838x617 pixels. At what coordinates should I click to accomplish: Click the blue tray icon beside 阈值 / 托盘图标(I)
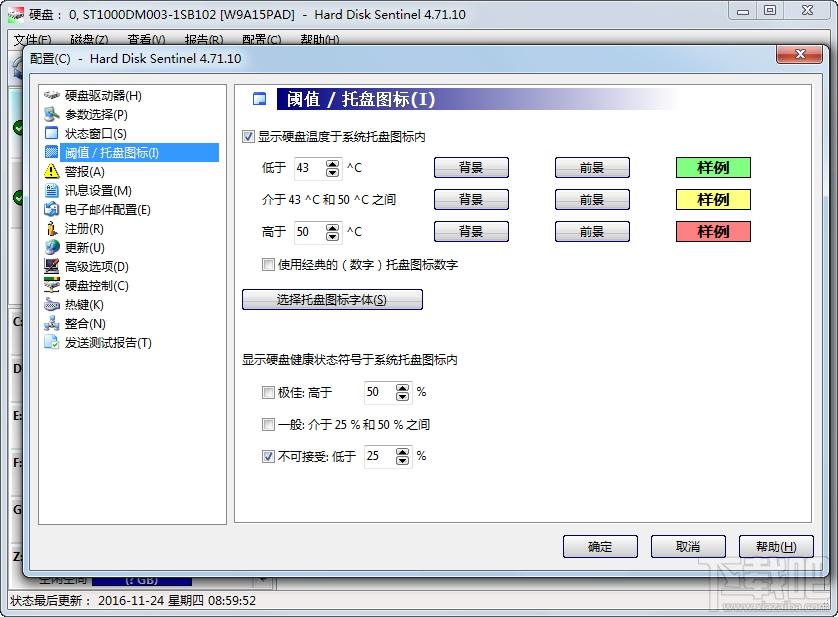point(52,152)
